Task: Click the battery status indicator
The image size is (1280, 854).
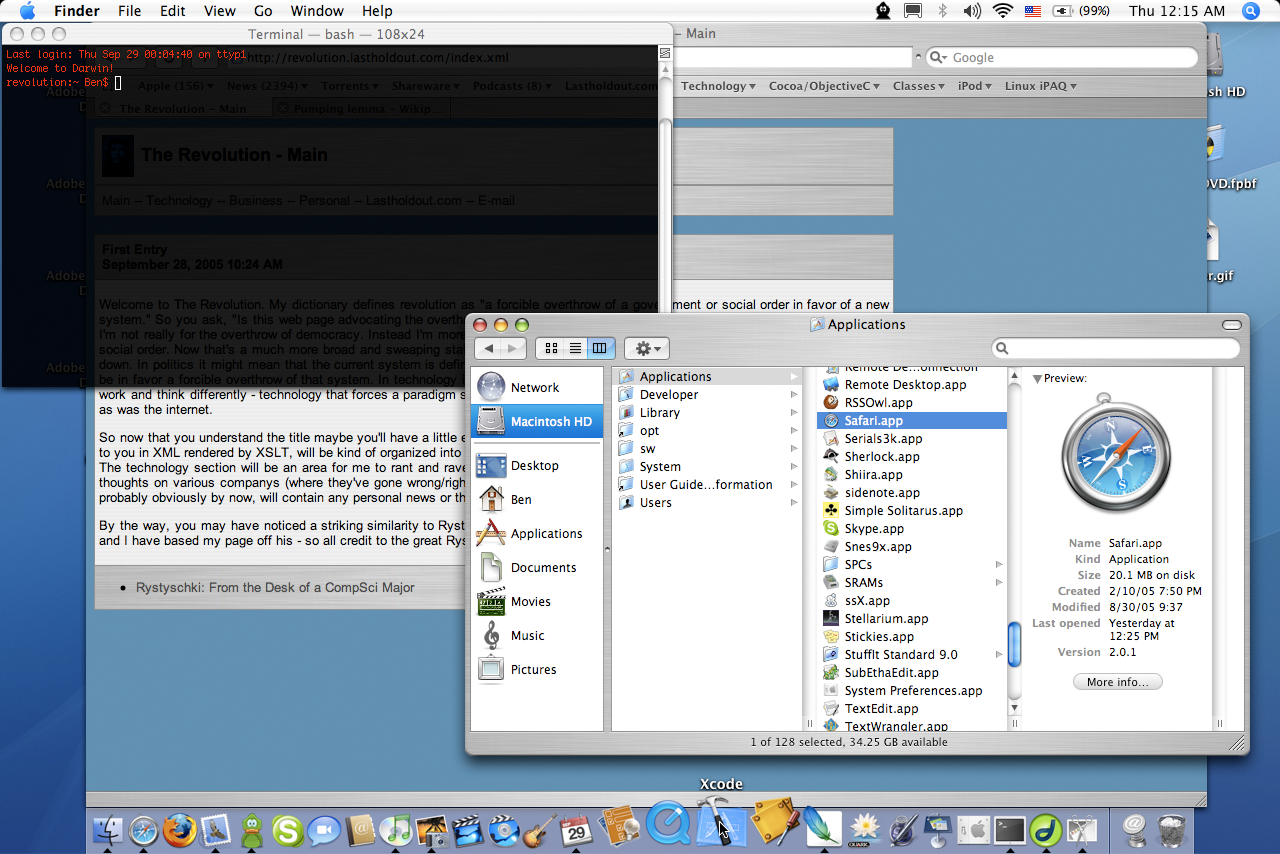Action: pos(1081,11)
